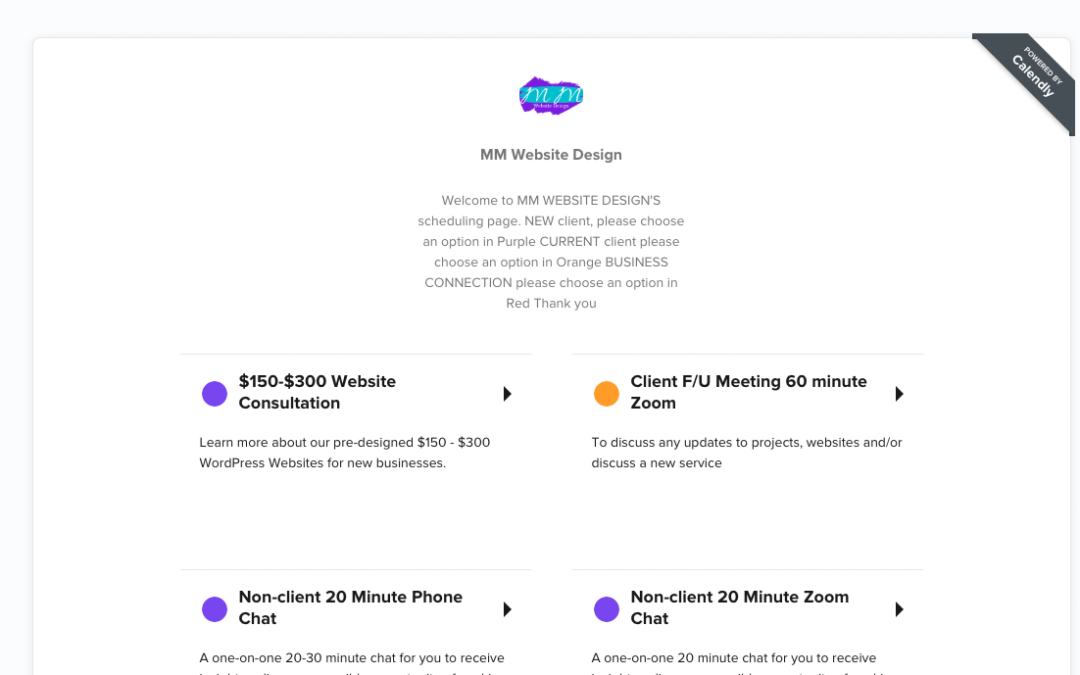The width and height of the screenshot is (1080, 675).
Task: Open $150-$300 Website Consultation event title
Action: (318, 392)
